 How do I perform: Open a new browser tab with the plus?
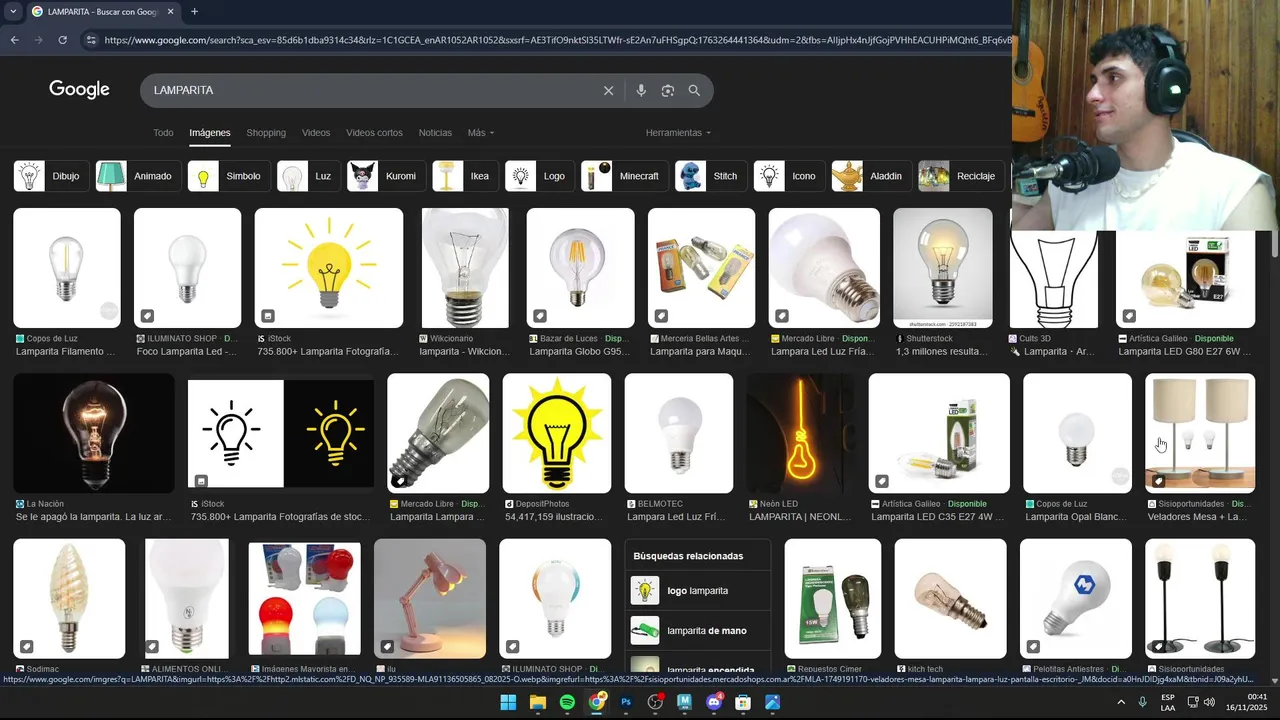(194, 12)
